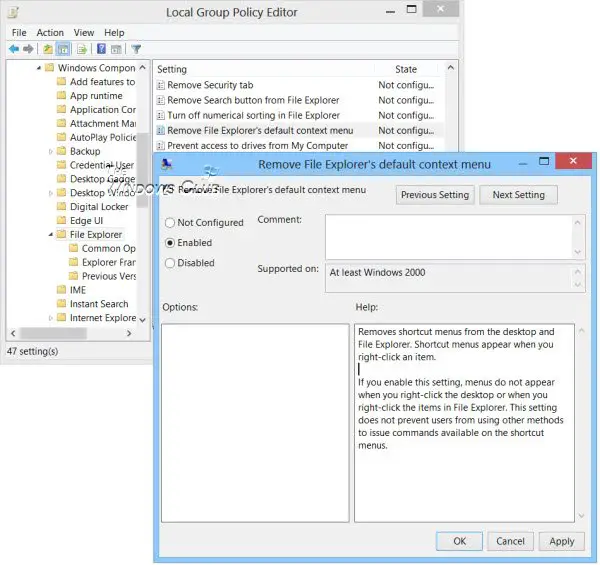Click the Up one level folder icon

(x=47, y=49)
